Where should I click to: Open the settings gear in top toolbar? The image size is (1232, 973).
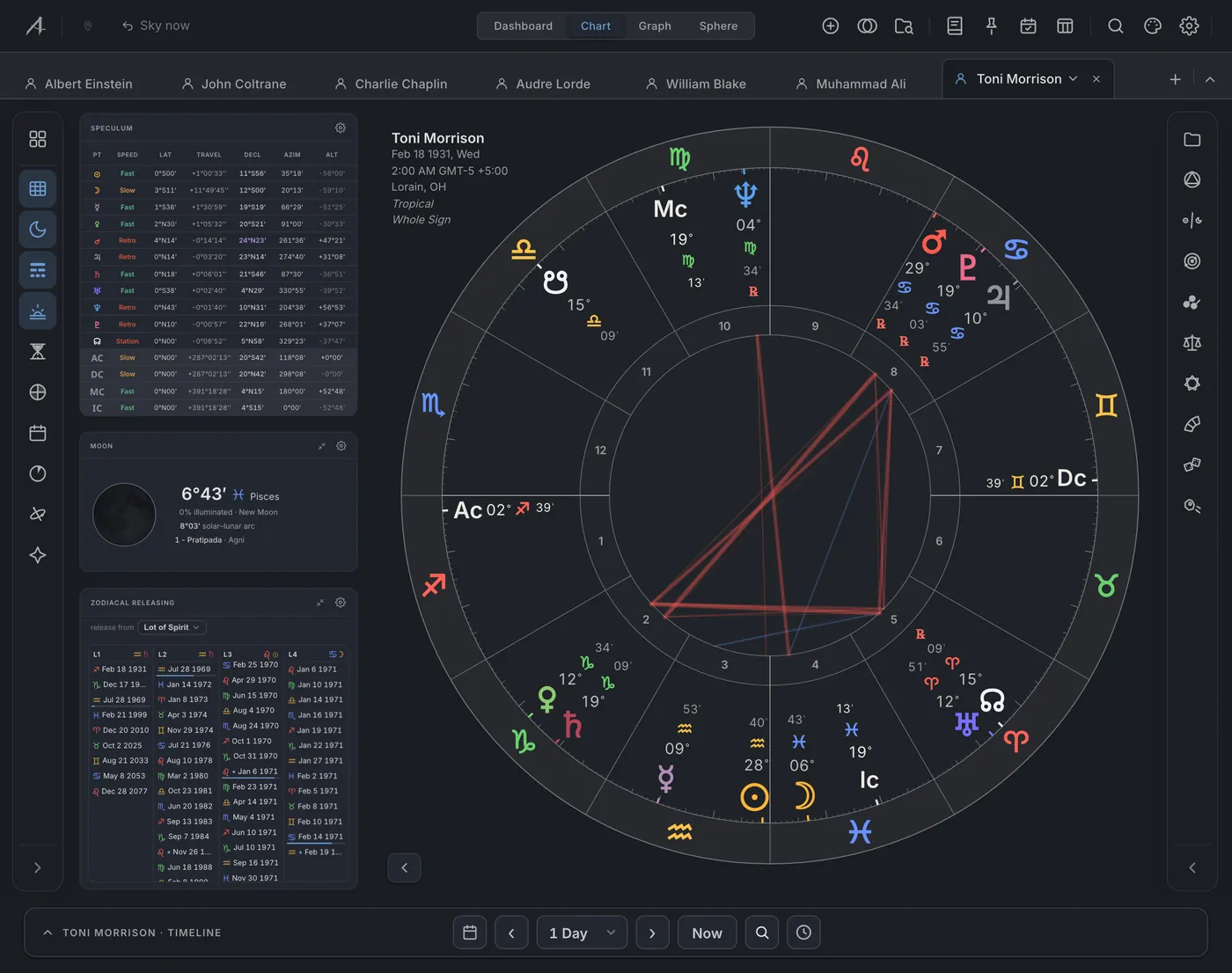tap(1190, 26)
